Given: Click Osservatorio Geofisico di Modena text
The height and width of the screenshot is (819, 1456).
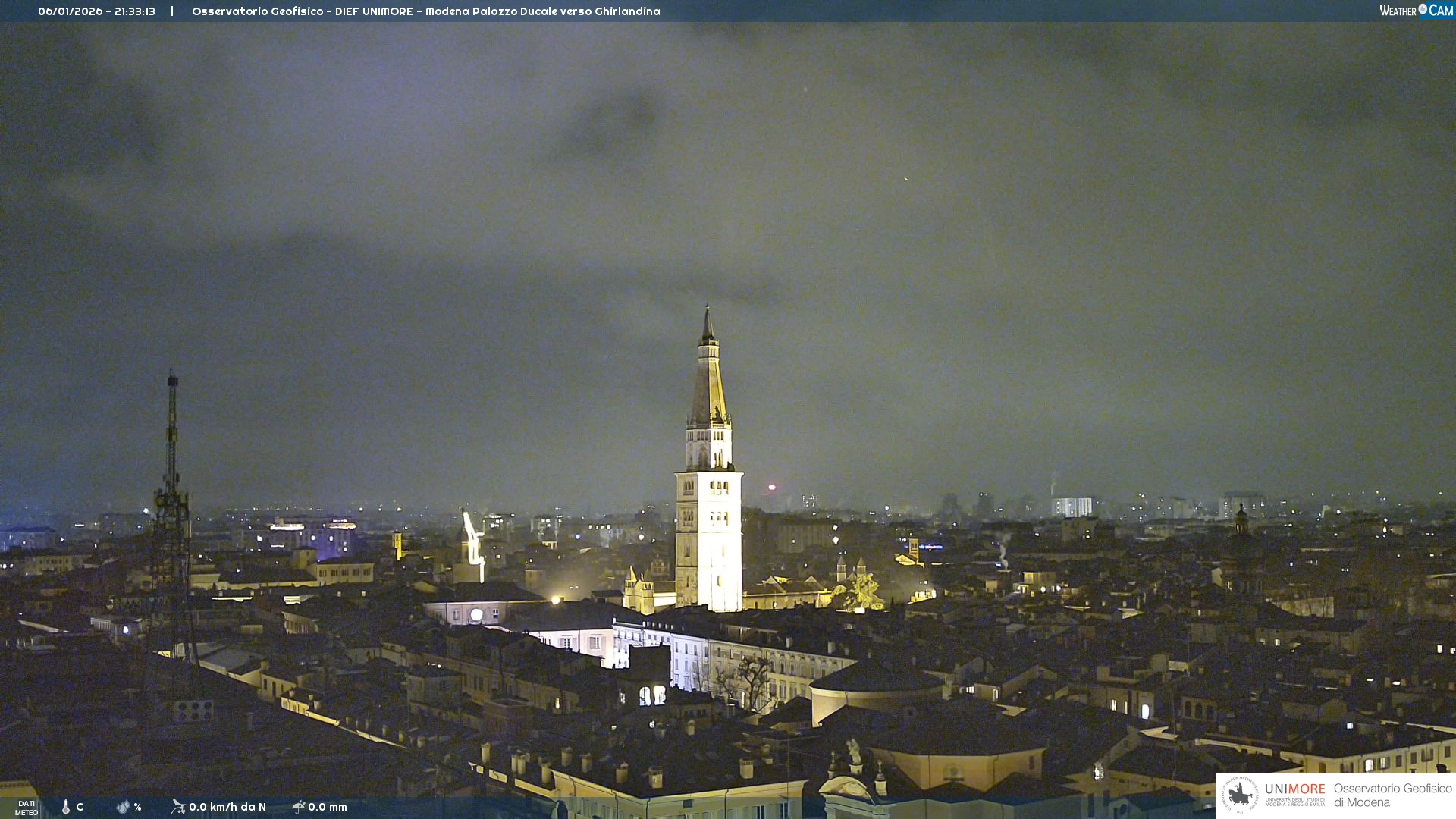Looking at the screenshot, I should 1392,795.
